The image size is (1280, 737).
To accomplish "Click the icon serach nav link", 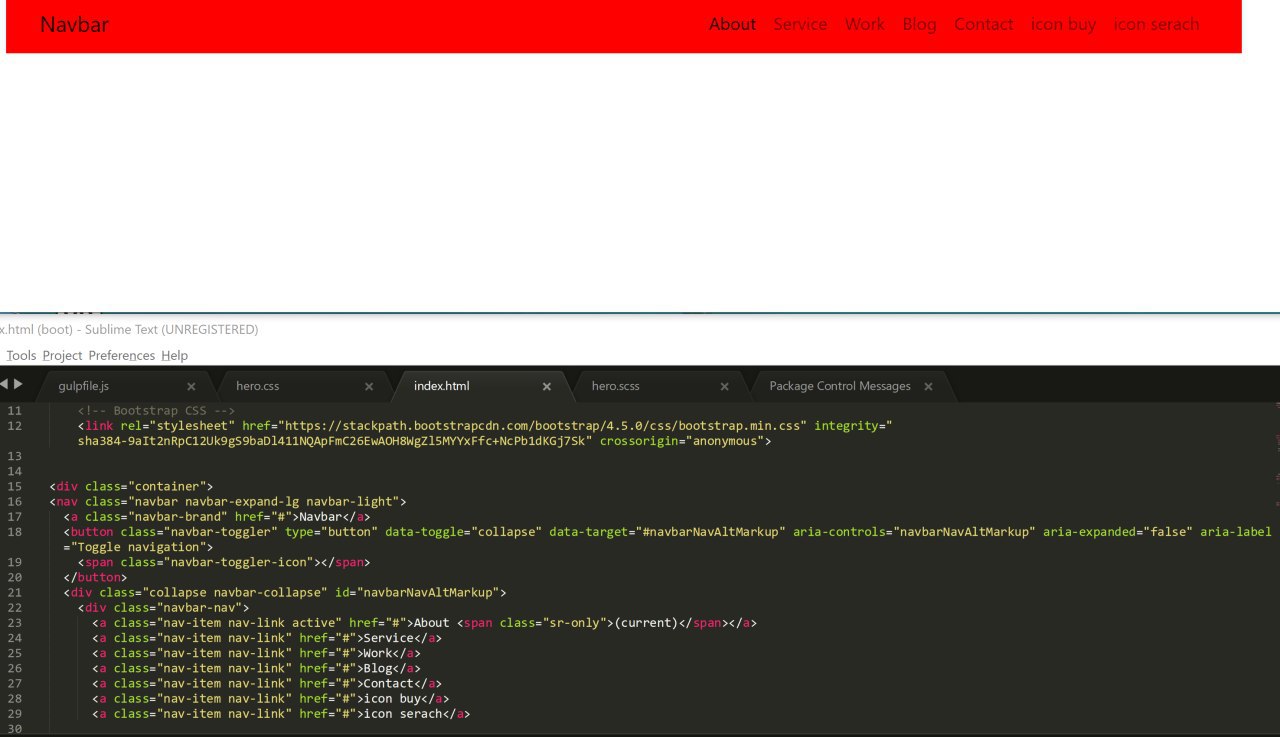I will (1156, 25).
